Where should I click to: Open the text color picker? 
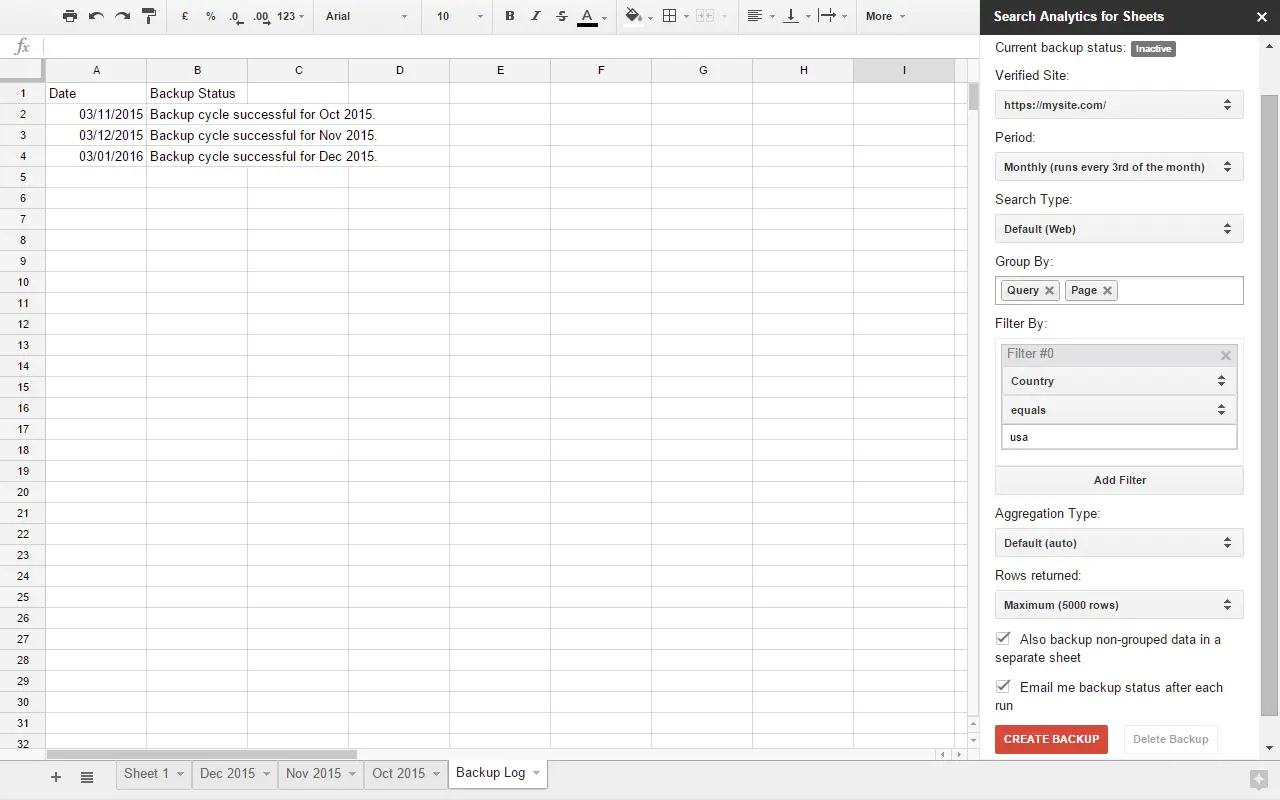(592, 16)
